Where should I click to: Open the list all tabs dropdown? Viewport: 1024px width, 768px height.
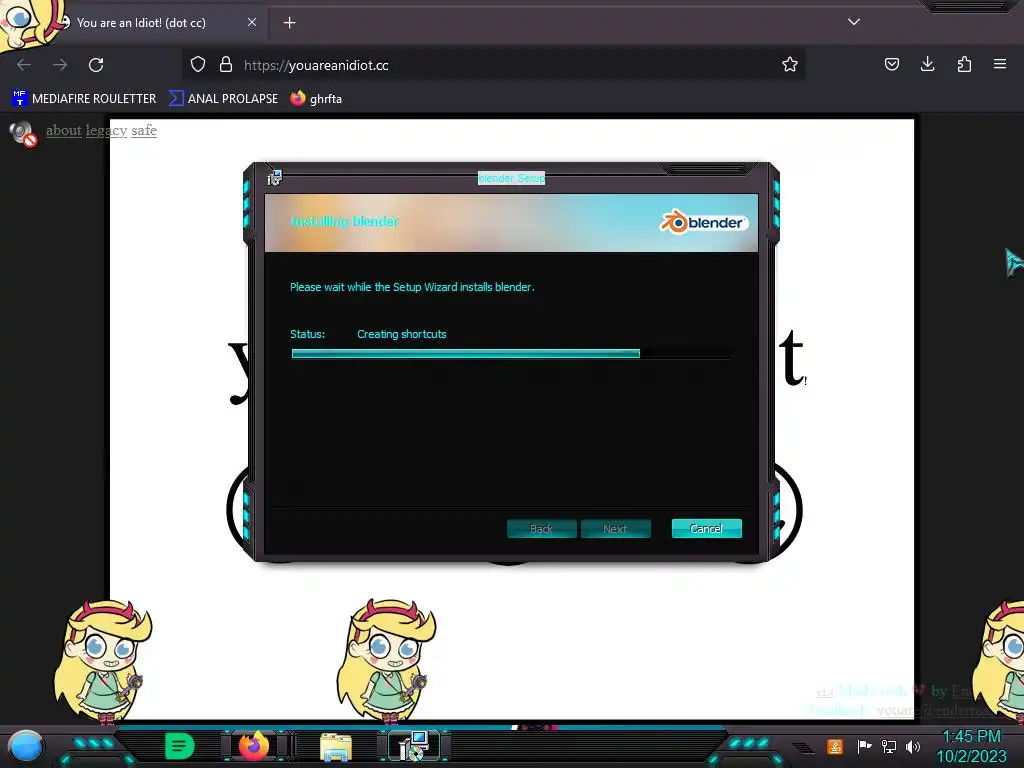[x=854, y=22]
